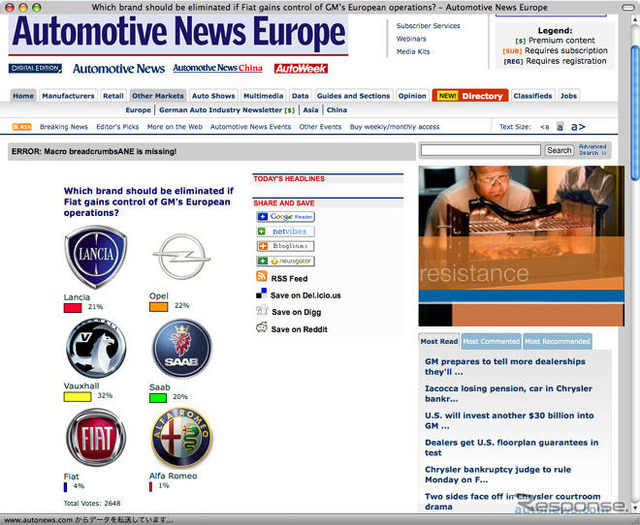This screenshot has width=640, height=525.
Task: Open the Automotive News logo link
Action: [118, 69]
